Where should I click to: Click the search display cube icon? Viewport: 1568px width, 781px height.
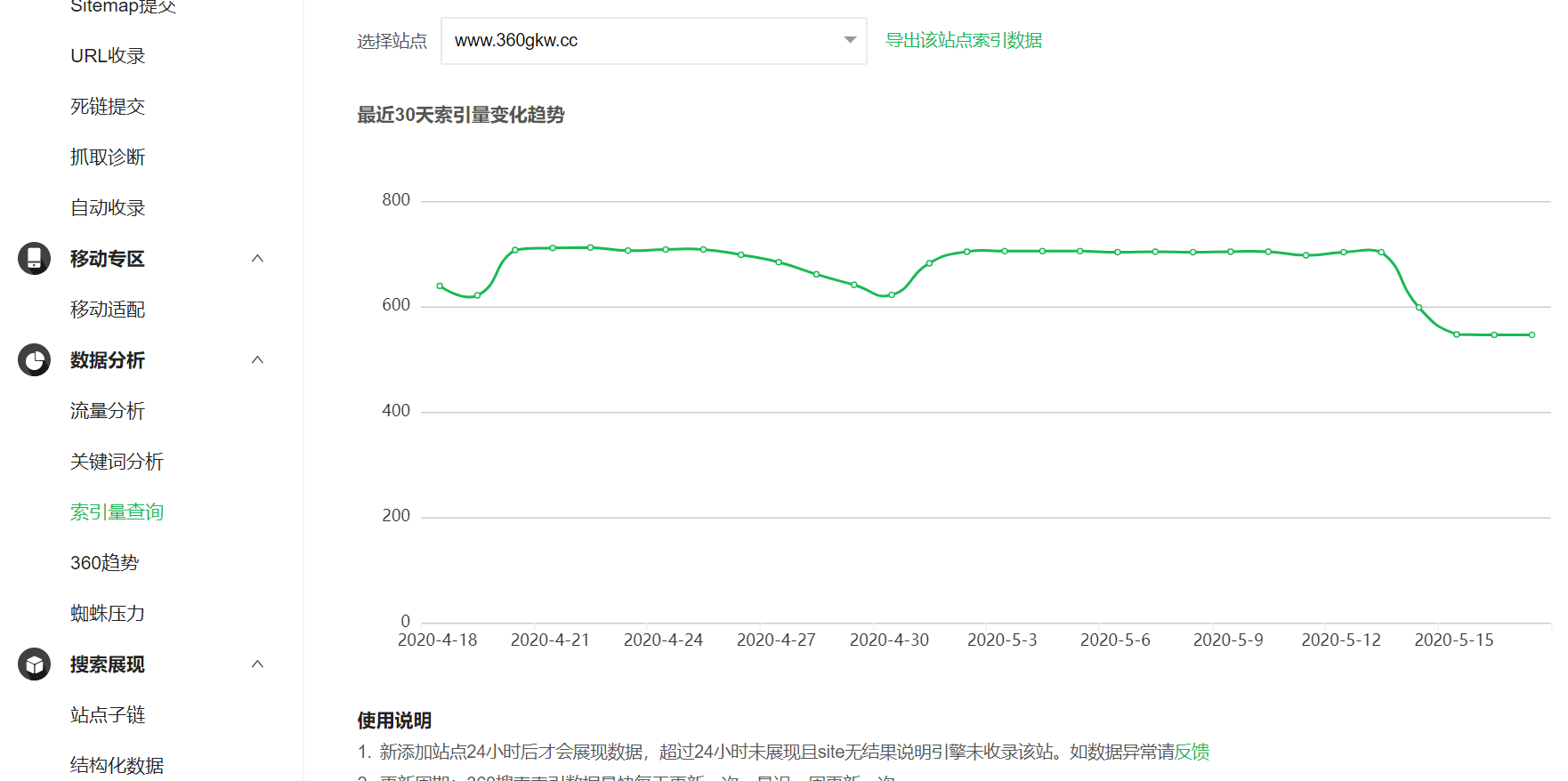pos(34,664)
